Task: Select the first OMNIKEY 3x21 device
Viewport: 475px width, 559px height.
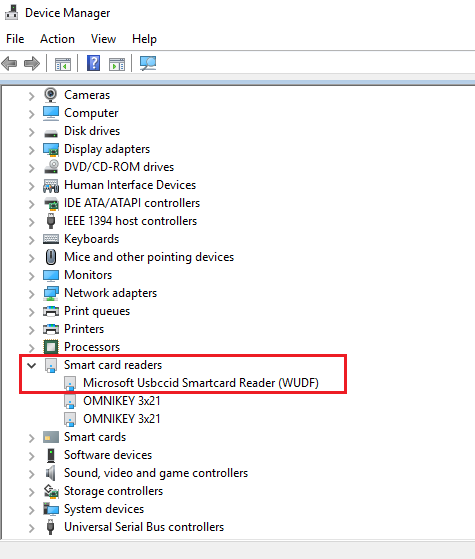Action: pyautogui.click(x=122, y=401)
